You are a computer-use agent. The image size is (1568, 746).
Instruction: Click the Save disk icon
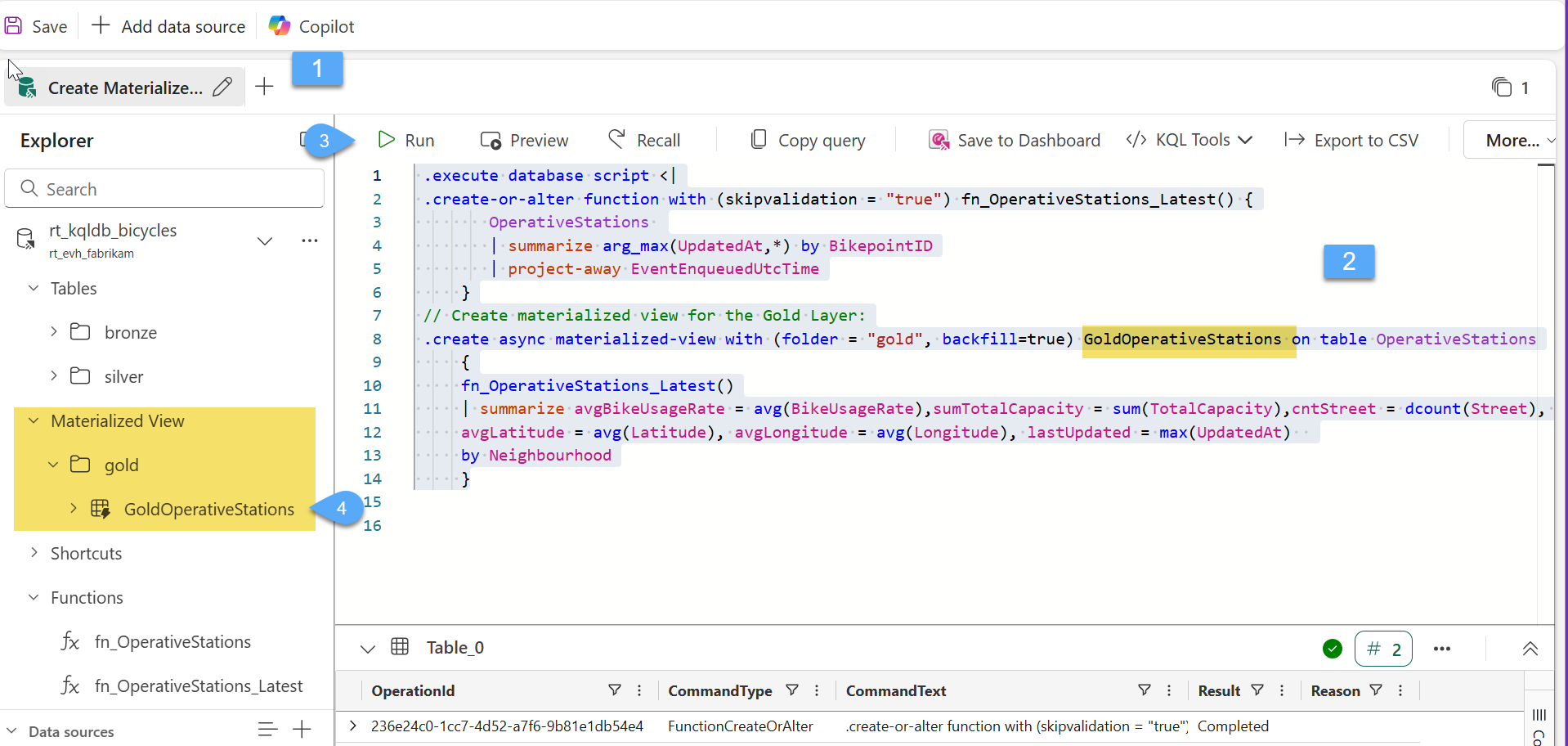pos(14,26)
